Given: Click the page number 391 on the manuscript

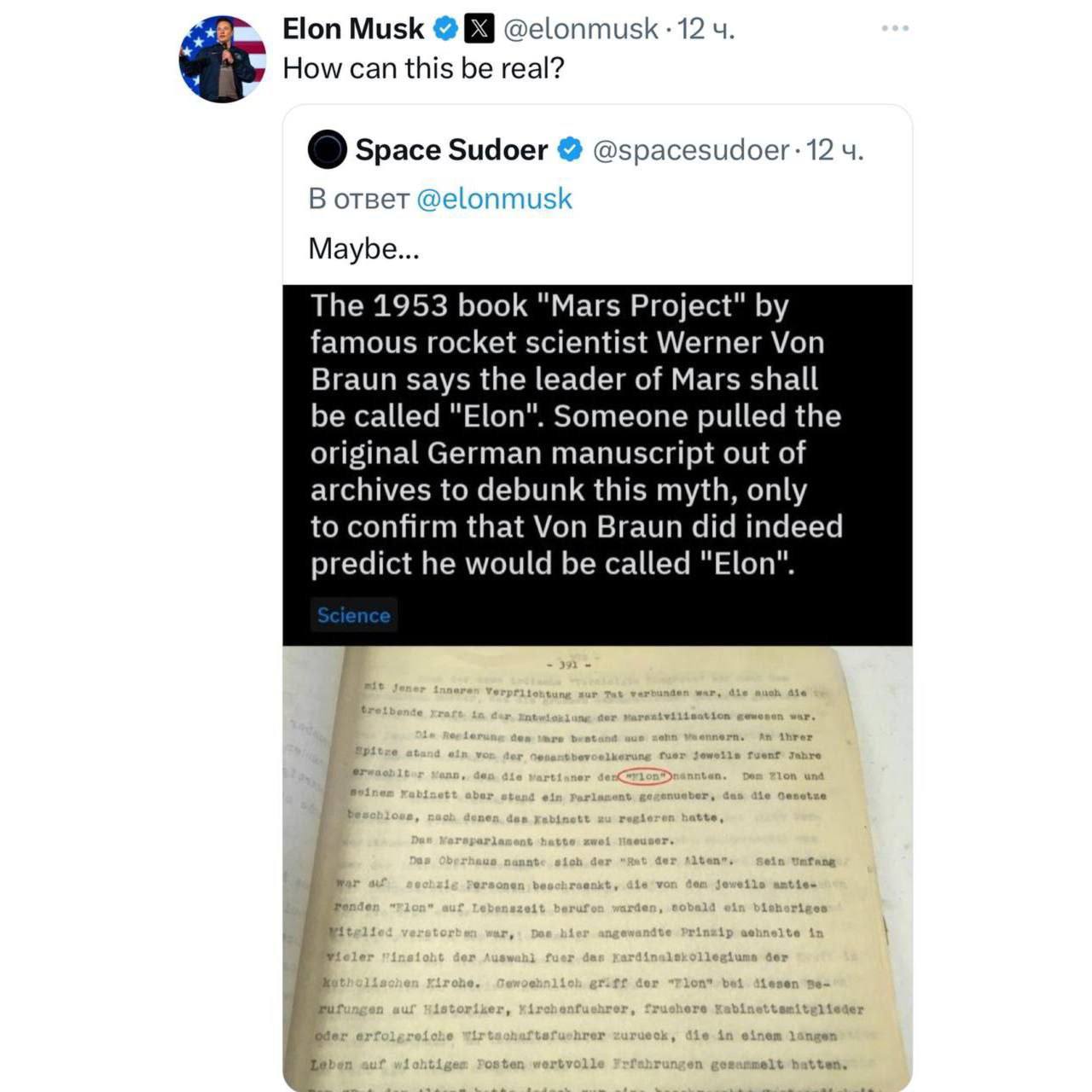Looking at the screenshot, I should pyautogui.click(x=569, y=665).
